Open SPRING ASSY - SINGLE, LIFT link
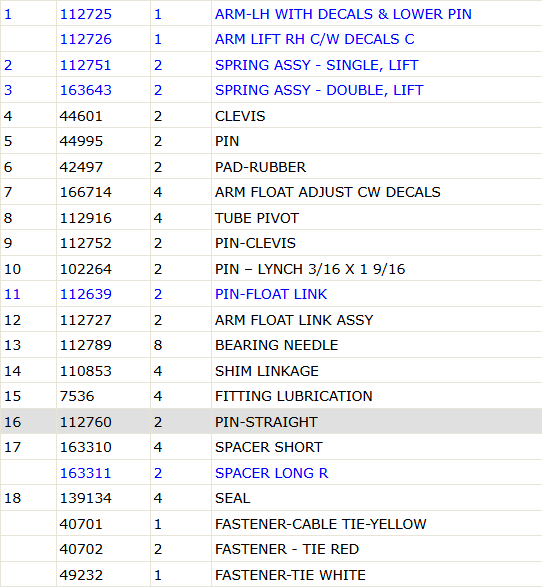 click(316, 65)
